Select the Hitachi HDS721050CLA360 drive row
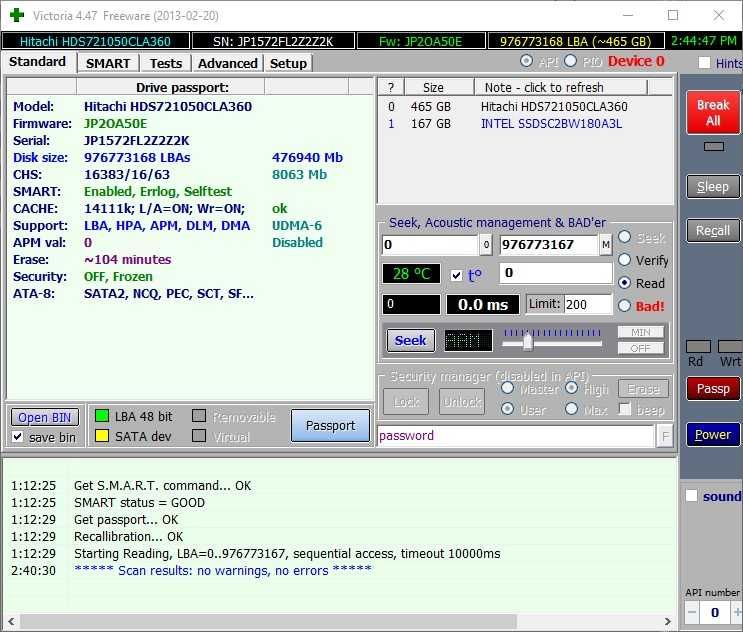This screenshot has width=743, height=632. tap(525, 107)
